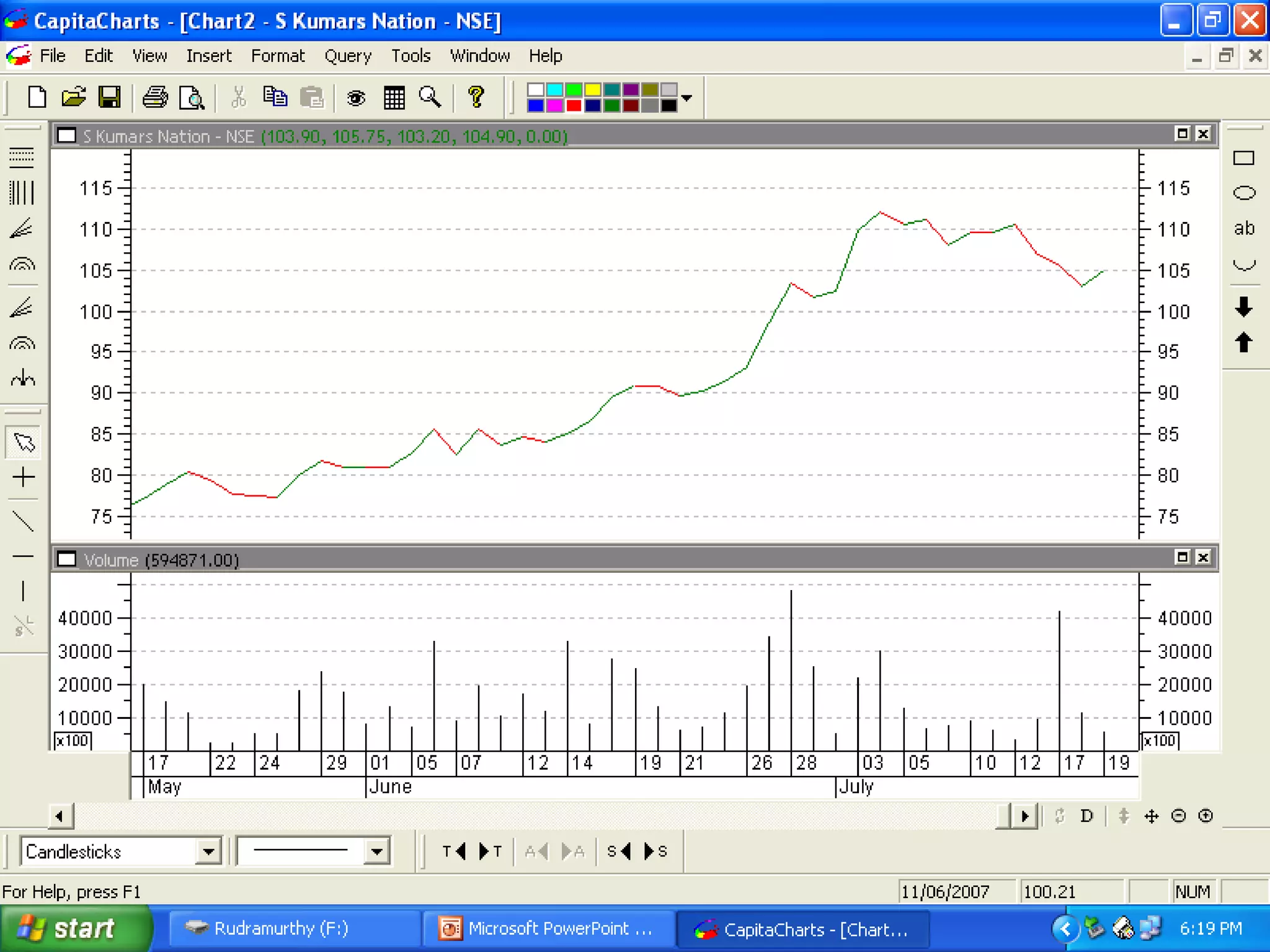Click the magnifier zoom toolbar icon
Viewport: 1270px width, 952px height.
(429, 97)
